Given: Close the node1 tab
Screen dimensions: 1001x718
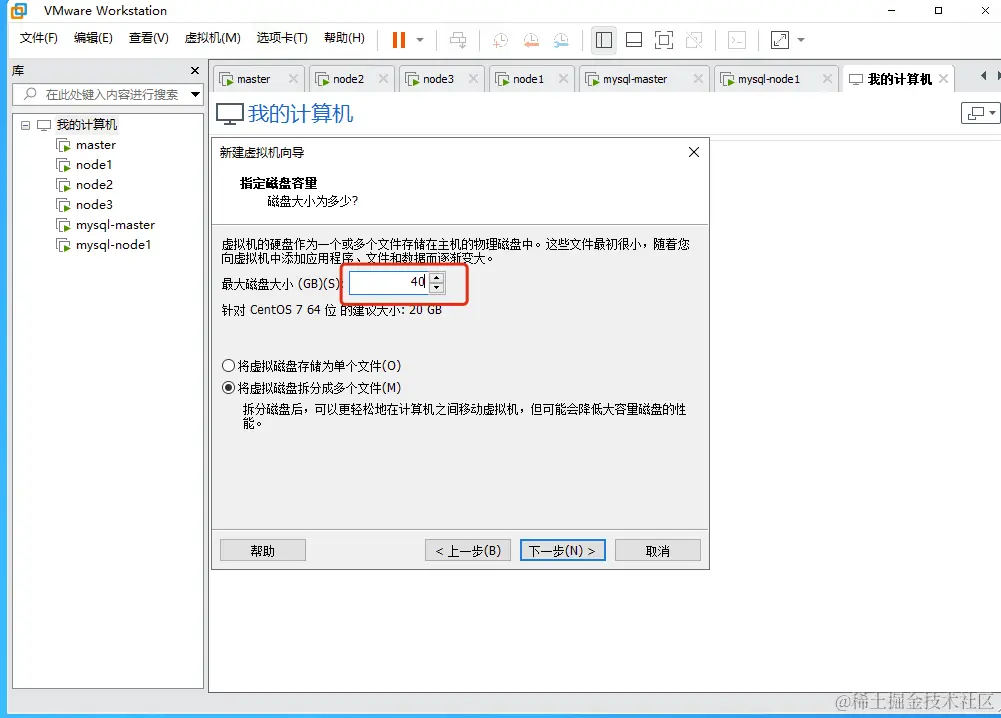Looking at the screenshot, I should coord(563,79).
